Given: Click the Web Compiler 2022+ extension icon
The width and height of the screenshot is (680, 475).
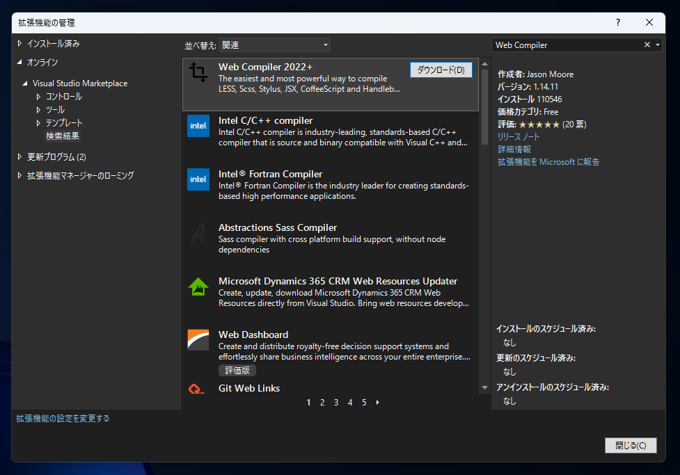Looking at the screenshot, I should [198, 72].
